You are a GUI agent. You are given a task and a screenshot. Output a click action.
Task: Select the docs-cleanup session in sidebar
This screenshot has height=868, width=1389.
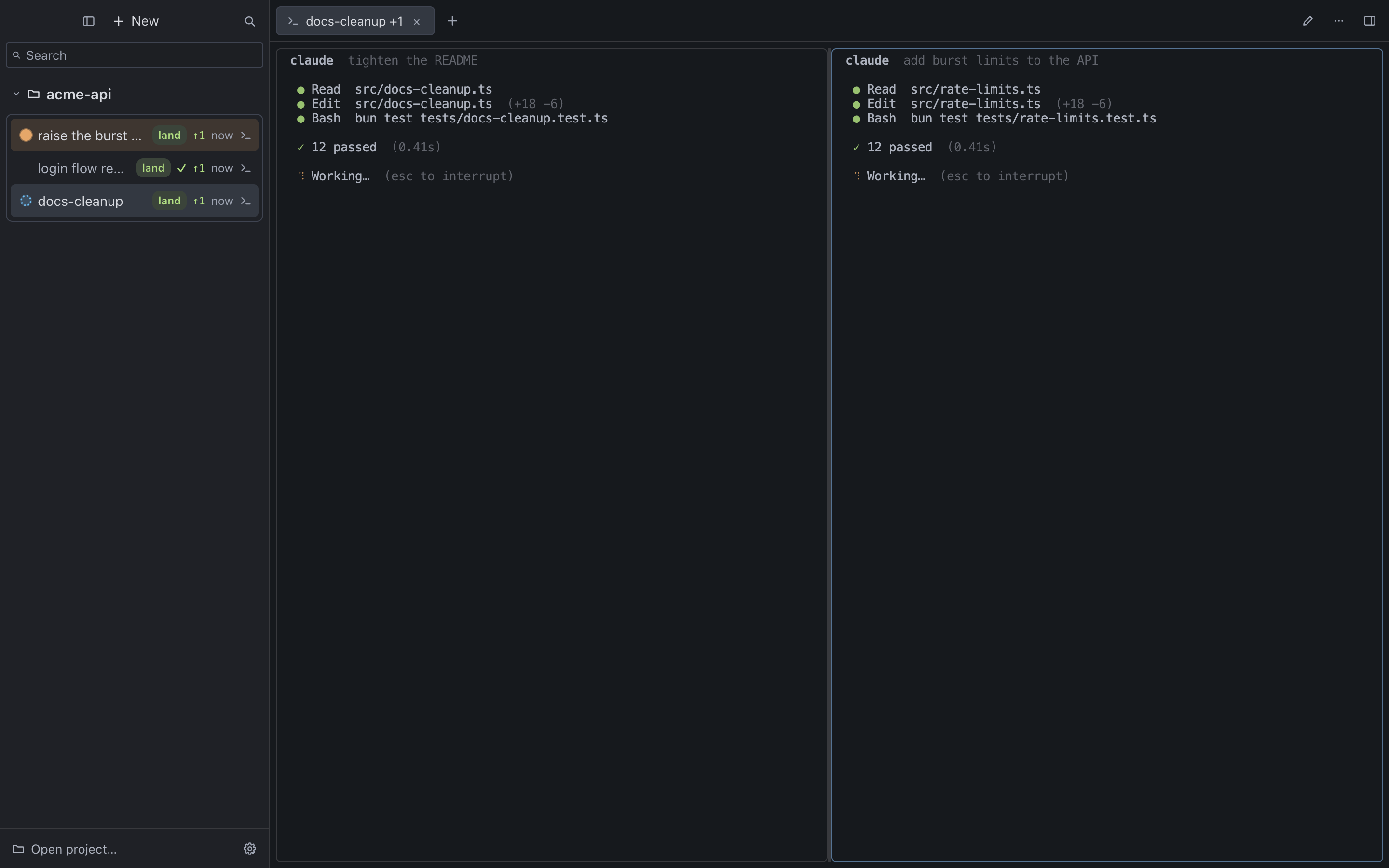pos(134,201)
